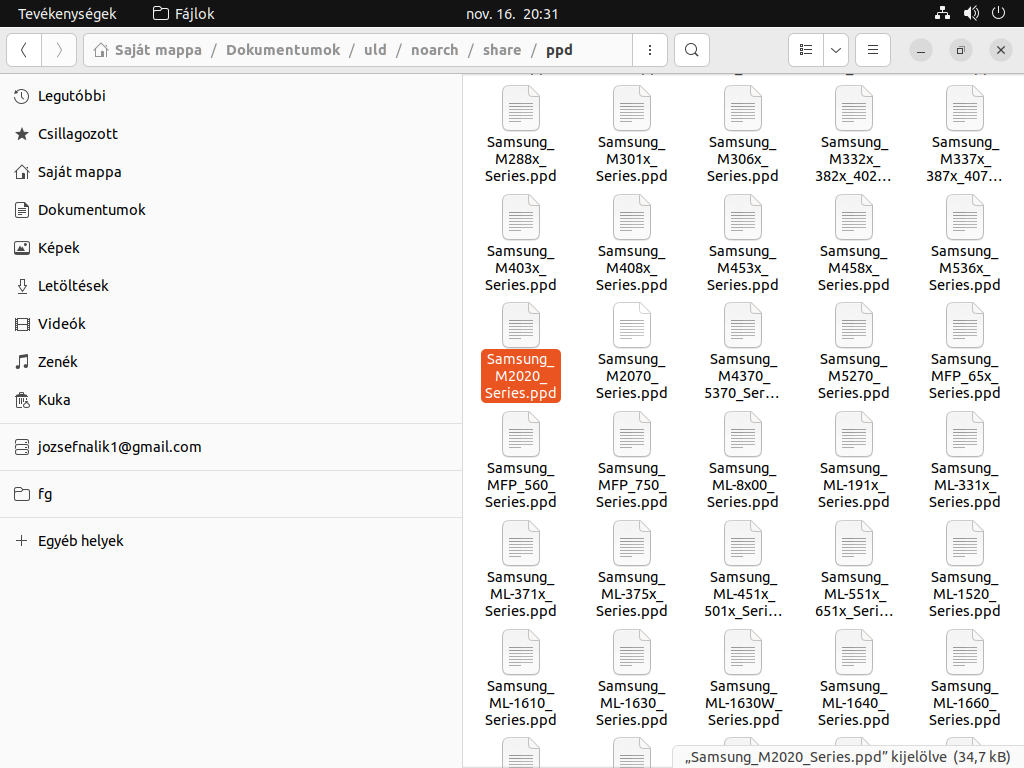Navigate to uld in the path bar
This screenshot has width=1024, height=768.
pyautogui.click(x=376, y=50)
